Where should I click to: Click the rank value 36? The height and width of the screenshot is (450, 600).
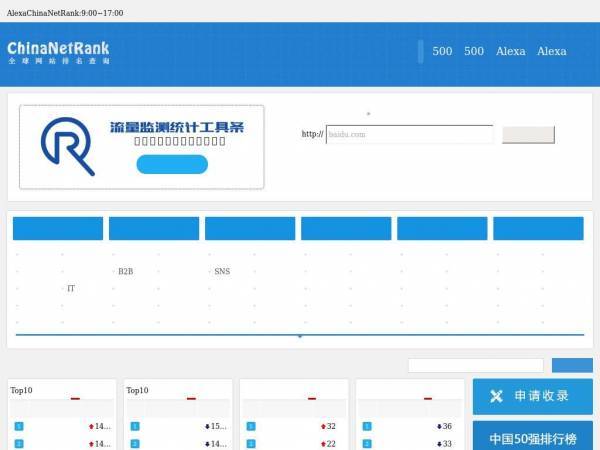click(447, 426)
